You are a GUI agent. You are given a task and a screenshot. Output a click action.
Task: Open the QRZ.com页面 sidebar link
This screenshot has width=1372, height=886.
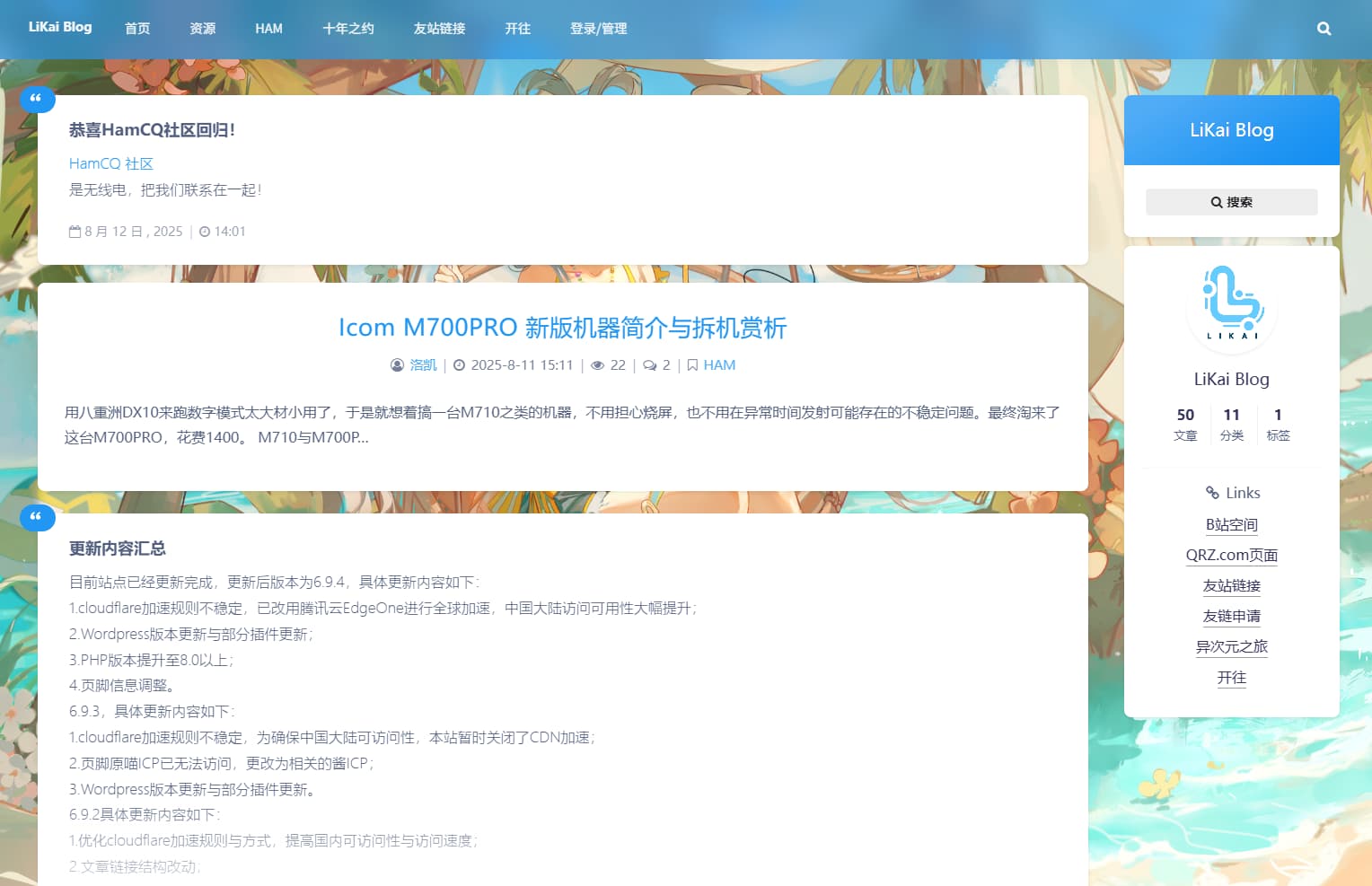(x=1231, y=555)
